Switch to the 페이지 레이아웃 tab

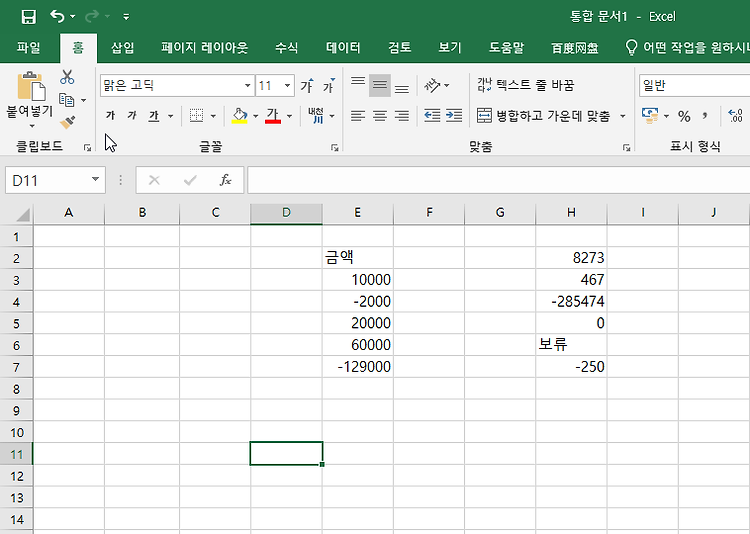[205, 48]
